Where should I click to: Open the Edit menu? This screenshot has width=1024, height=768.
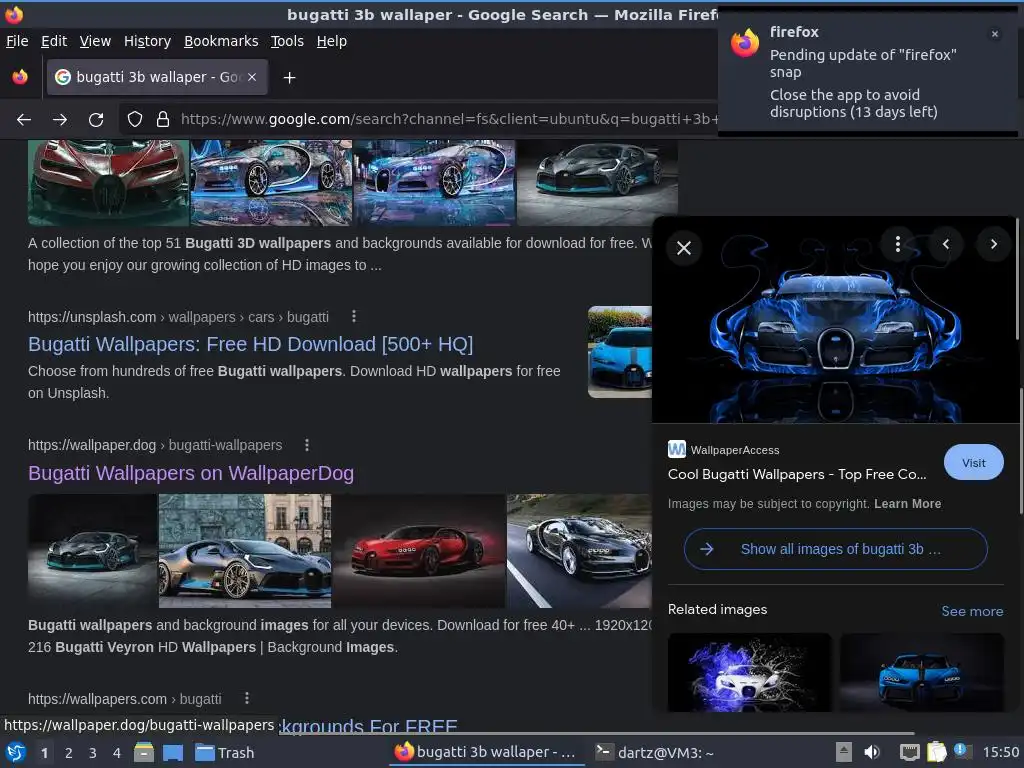pyautogui.click(x=54, y=41)
